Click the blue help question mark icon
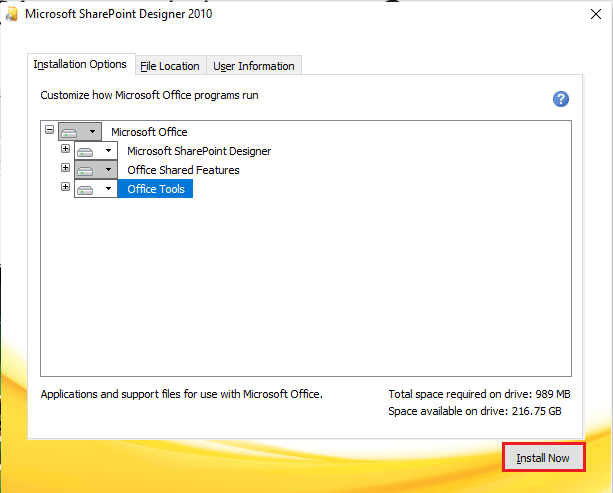The image size is (613, 493). (561, 99)
